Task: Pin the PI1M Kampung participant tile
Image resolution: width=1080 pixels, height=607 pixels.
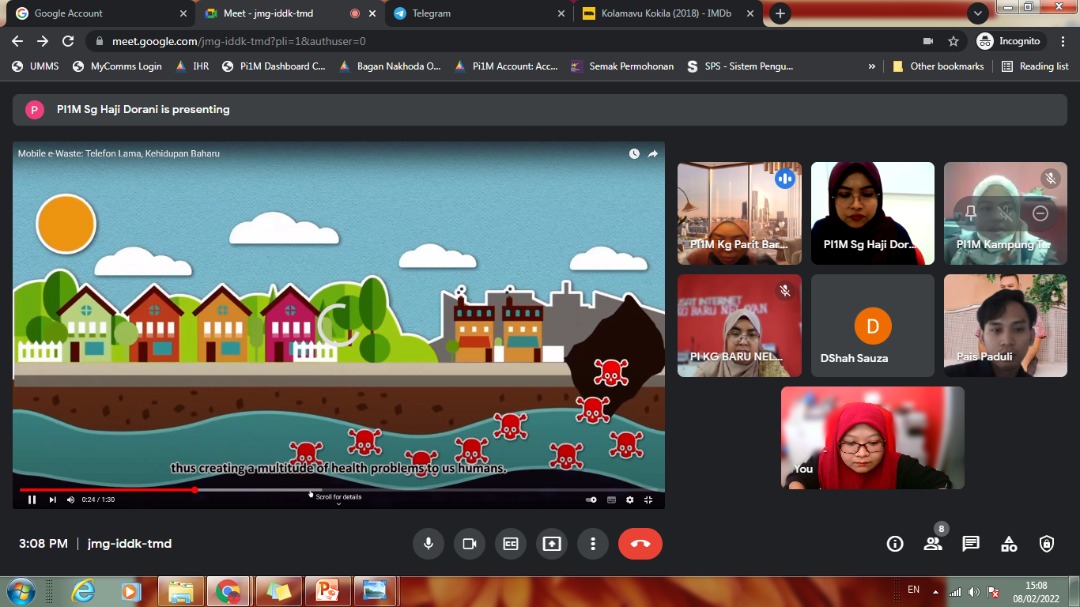Action: (x=970, y=213)
